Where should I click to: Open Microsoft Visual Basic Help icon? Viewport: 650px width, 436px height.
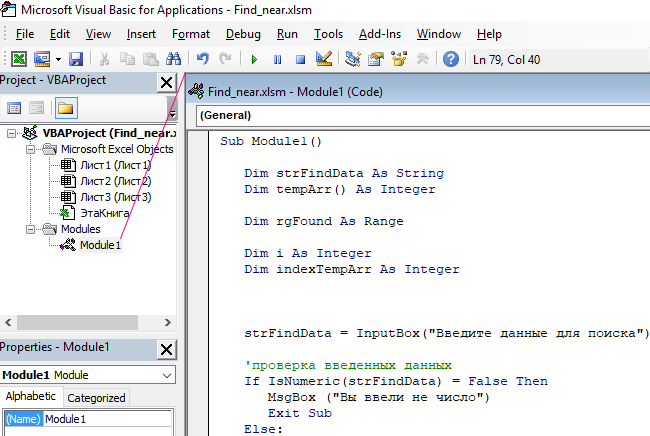[451, 59]
